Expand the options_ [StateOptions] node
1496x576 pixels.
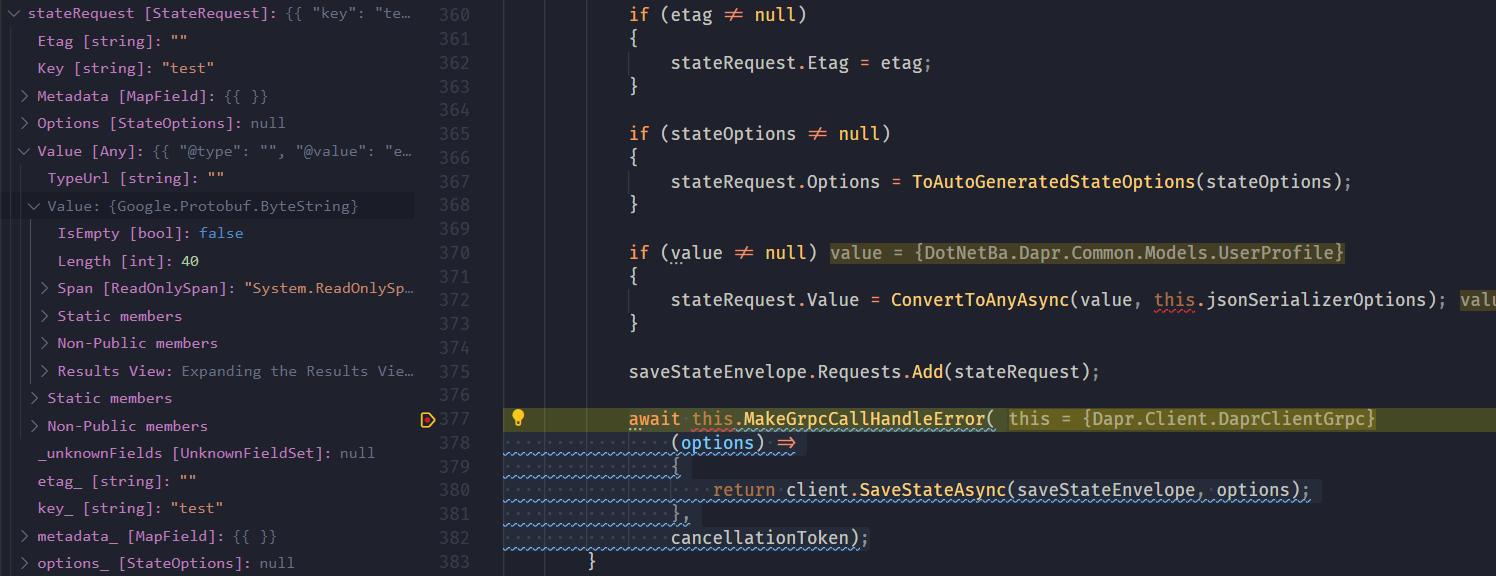[25, 563]
